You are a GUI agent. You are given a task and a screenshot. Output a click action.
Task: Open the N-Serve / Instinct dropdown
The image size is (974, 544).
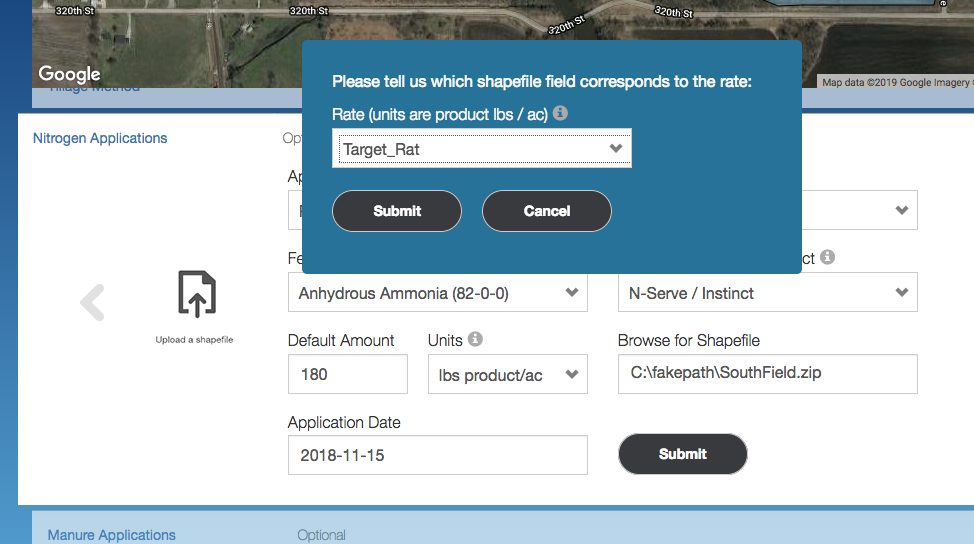coord(767,293)
